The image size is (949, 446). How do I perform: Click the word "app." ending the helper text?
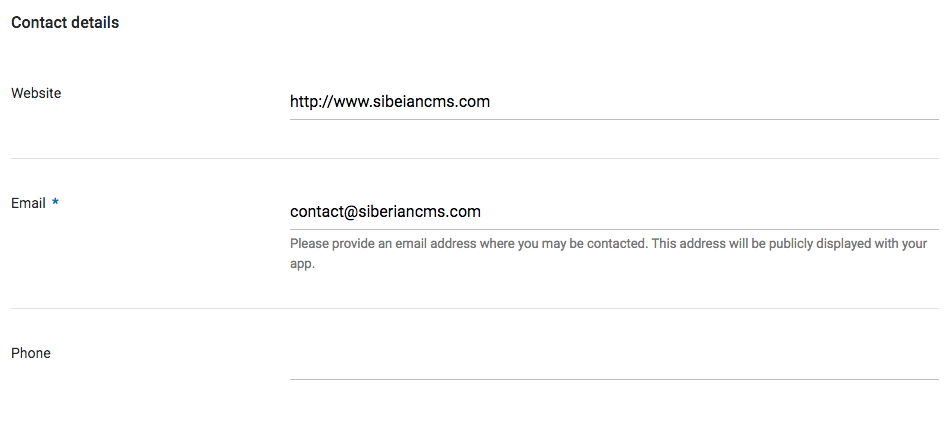click(302, 265)
